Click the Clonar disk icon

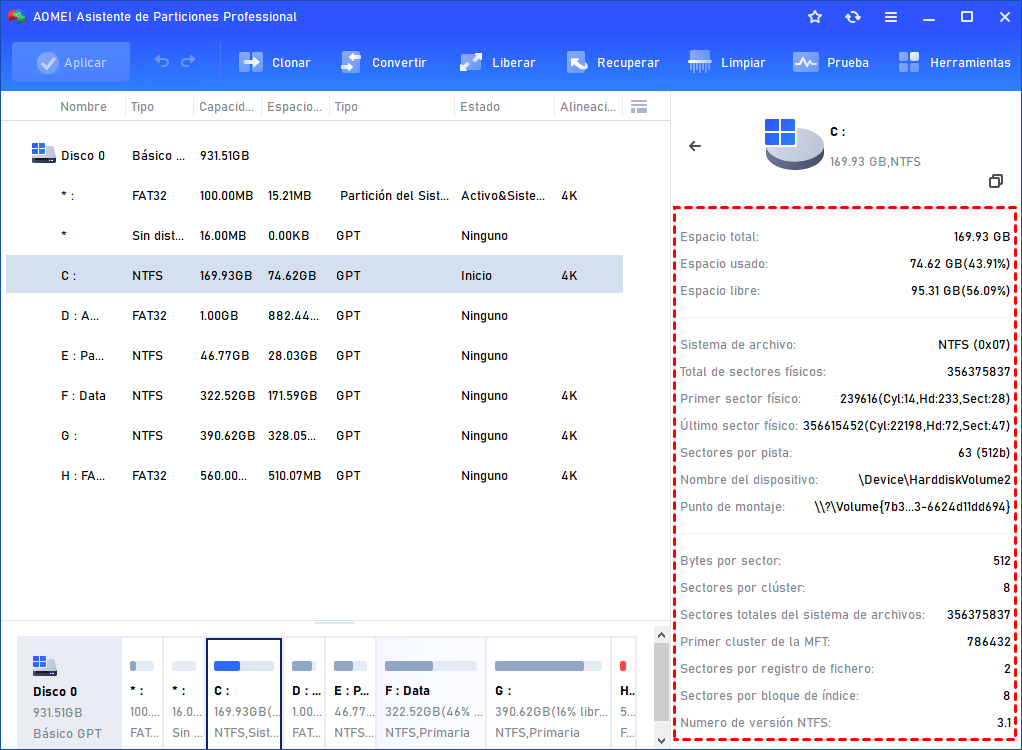click(250, 62)
